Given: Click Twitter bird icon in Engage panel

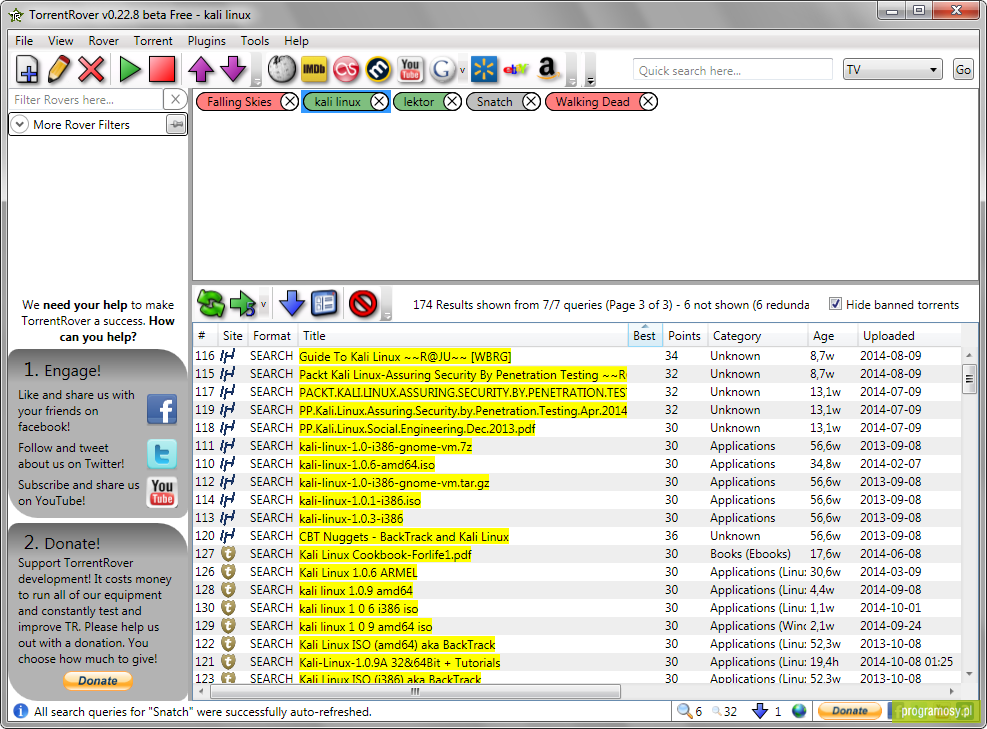Looking at the screenshot, I should pos(162,454).
